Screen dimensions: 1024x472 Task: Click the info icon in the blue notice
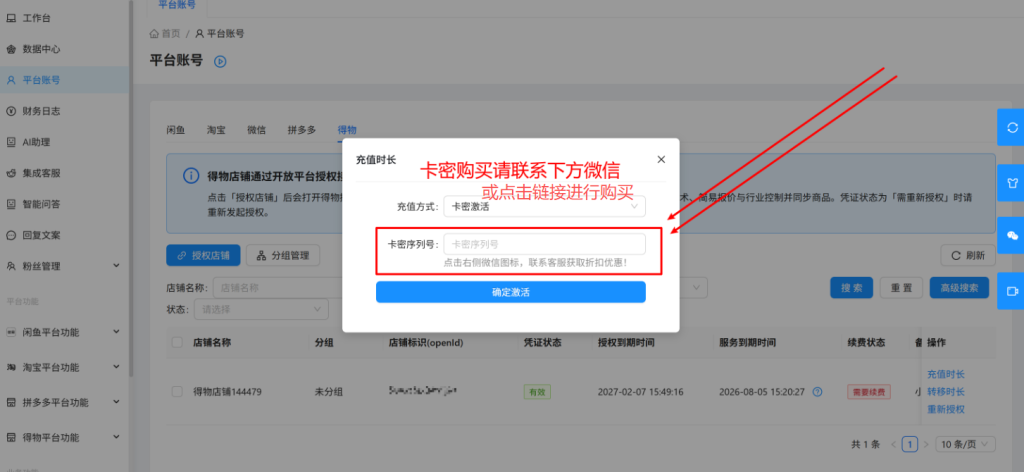tap(190, 176)
